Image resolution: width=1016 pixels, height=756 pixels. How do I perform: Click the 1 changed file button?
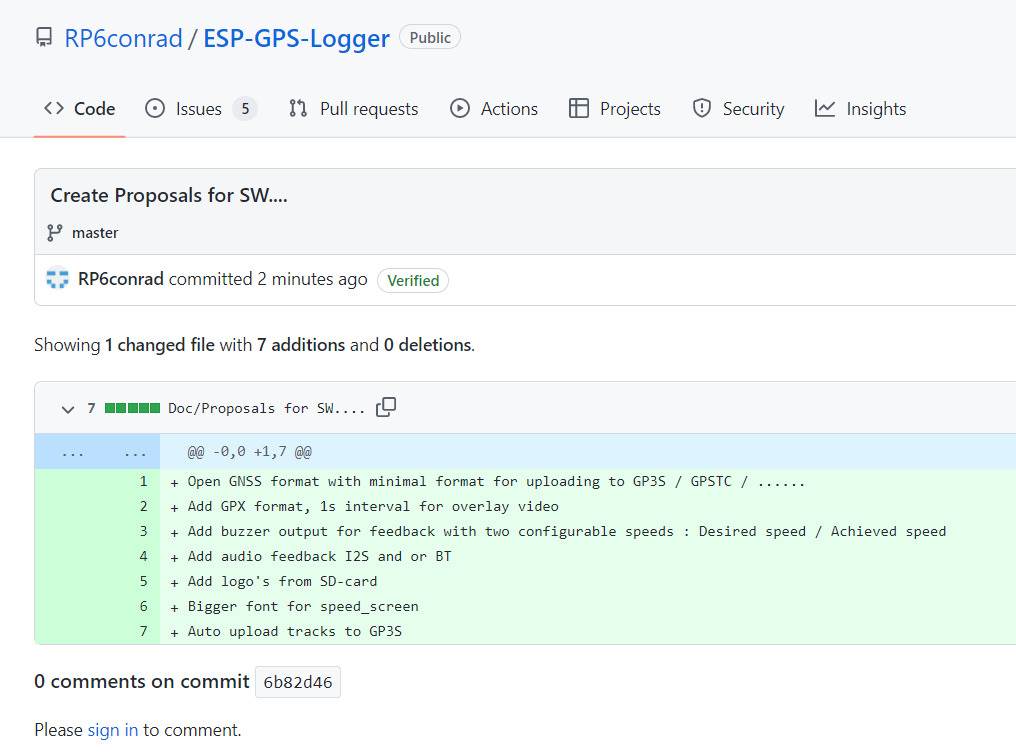pyautogui.click(x=160, y=345)
